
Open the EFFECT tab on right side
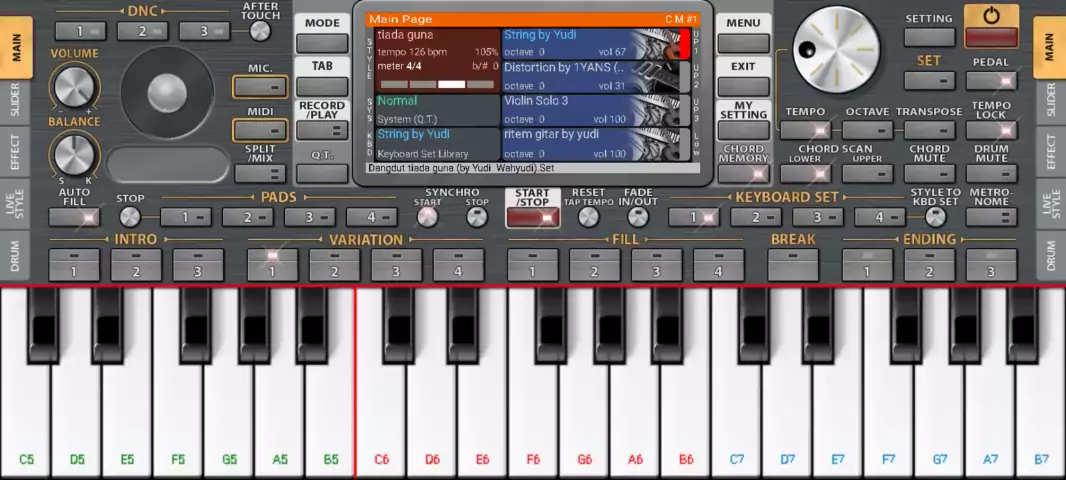1050,152
